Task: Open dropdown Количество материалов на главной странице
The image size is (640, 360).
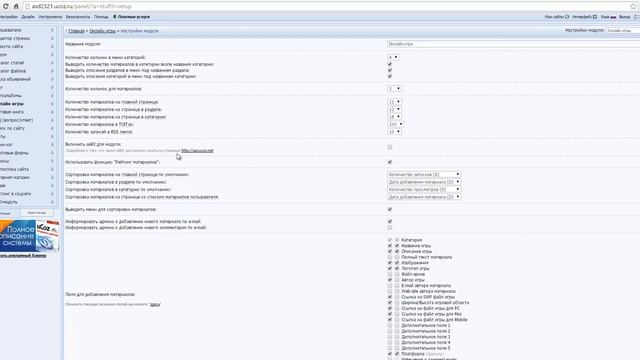Action: [x=394, y=102]
